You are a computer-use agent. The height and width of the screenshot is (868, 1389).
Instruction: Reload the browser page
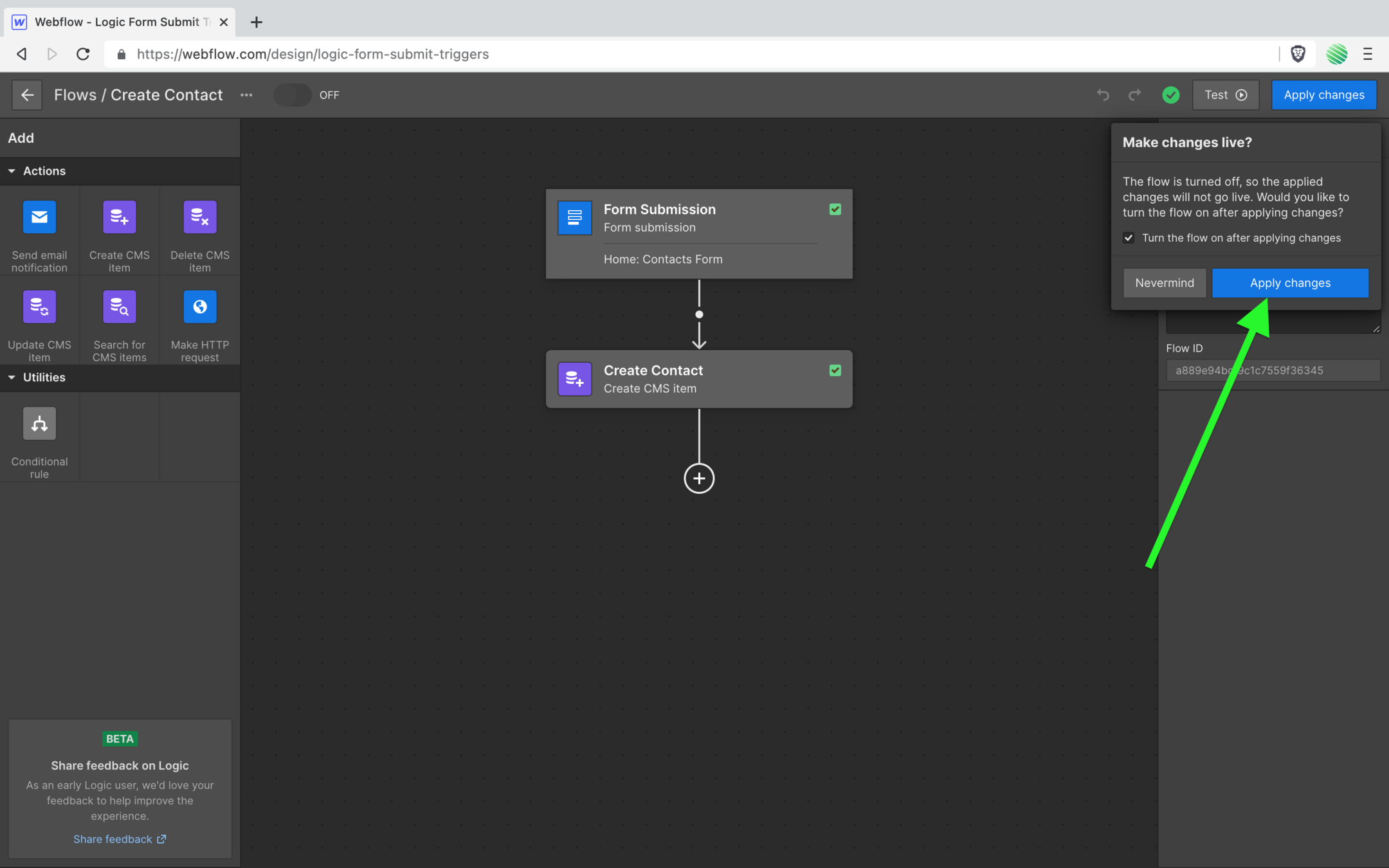click(x=83, y=54)
